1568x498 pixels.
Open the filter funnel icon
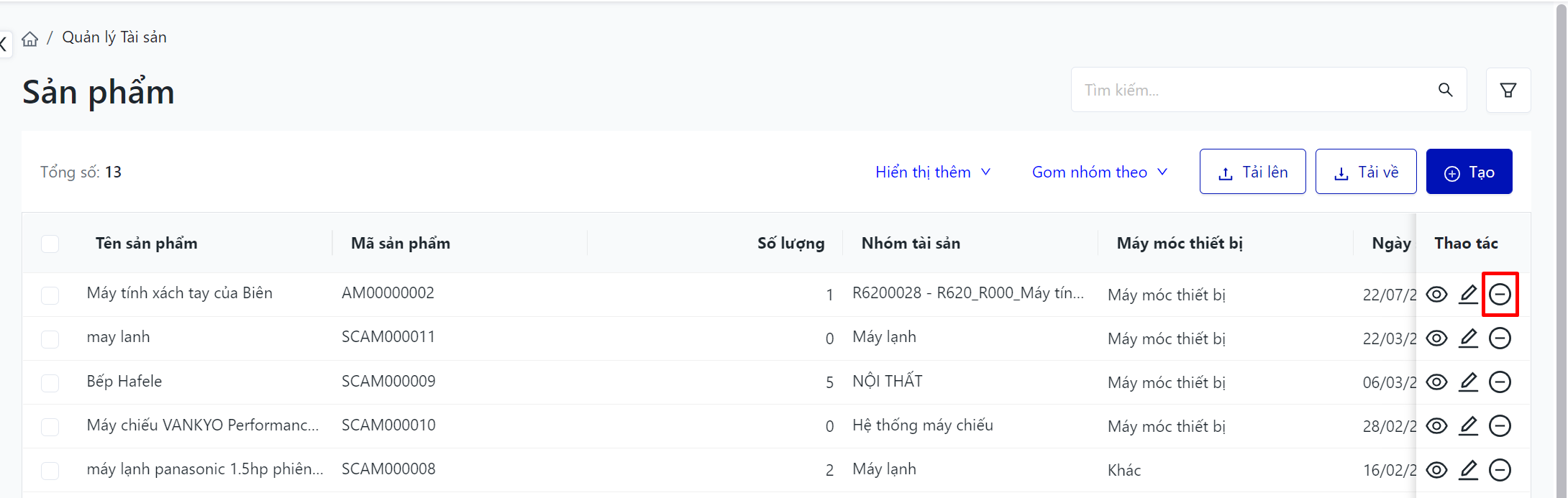pos(1508,90)
